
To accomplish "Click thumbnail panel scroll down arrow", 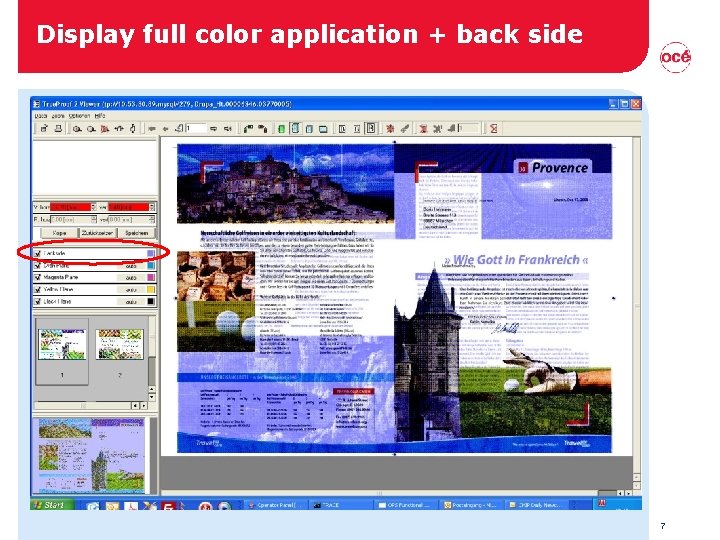I will 152,397.
